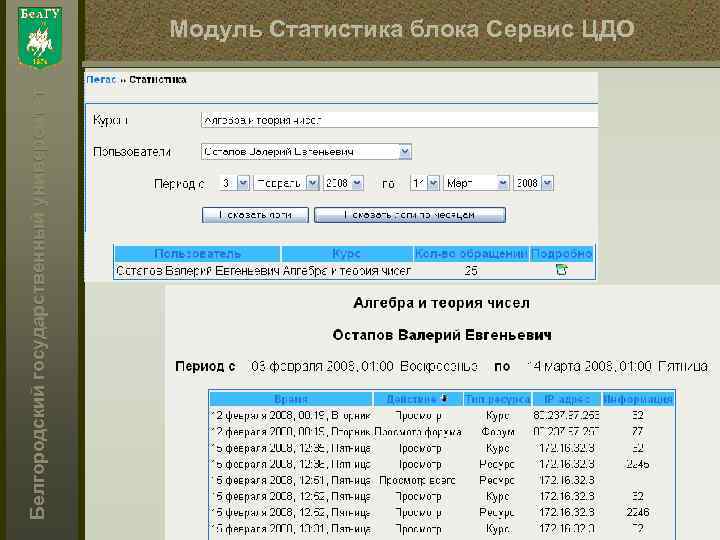Click the Пользователь column header
This screenshot has width=720, height=540.
point(197,253)
